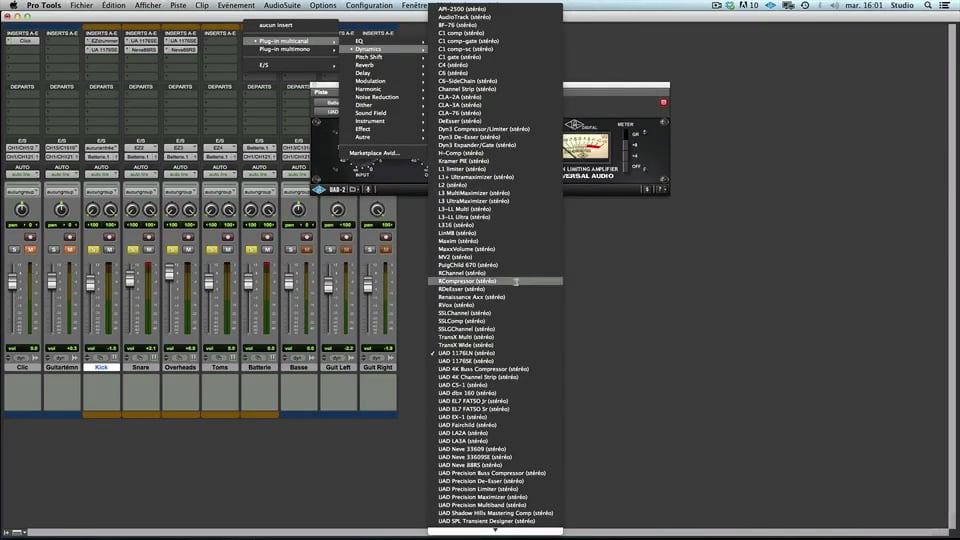Select RCompressor (stéréo) from plugin list
Viewport: 960px width, 540px height.
coord(495,281)
